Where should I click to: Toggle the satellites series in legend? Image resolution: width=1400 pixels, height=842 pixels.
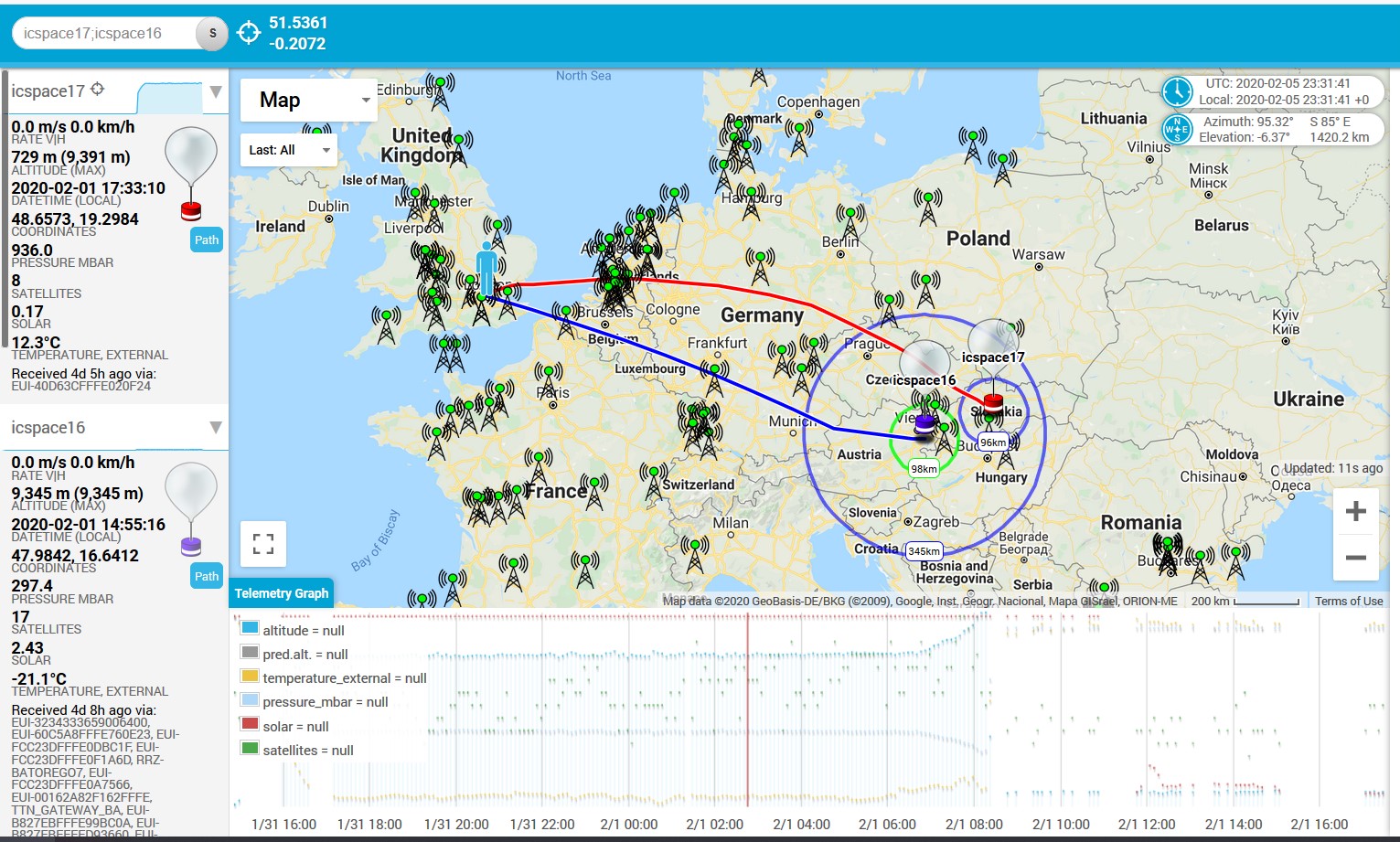296,750
